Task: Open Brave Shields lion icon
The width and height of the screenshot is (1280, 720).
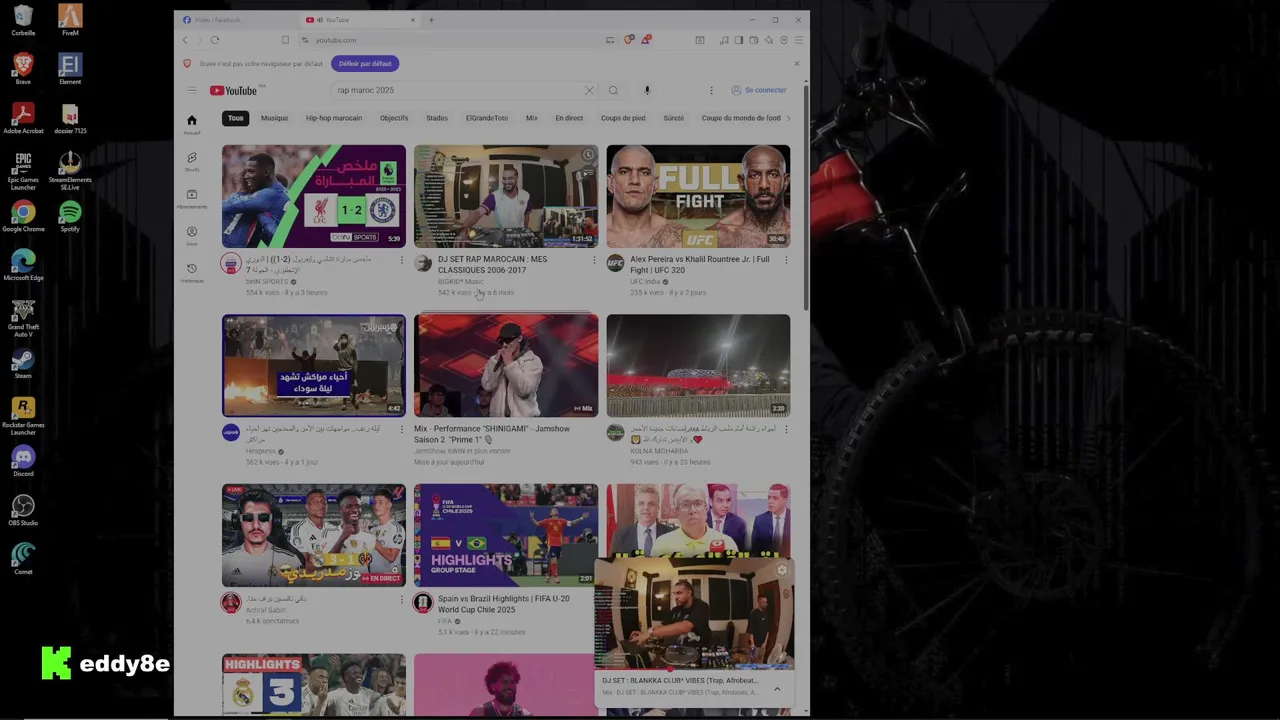Action: (x=628, y=40)
